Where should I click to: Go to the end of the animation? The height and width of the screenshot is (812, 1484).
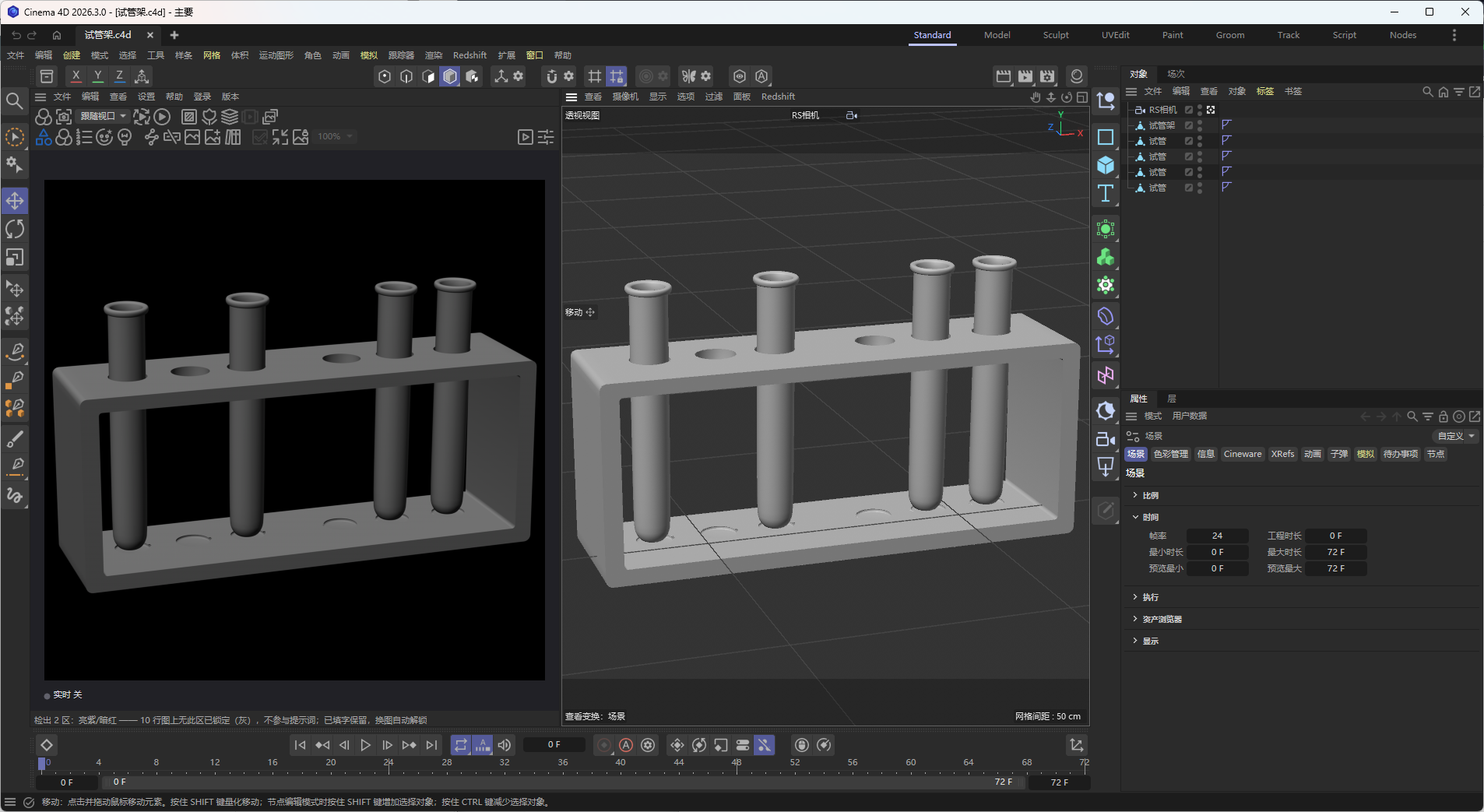point(431,745)
